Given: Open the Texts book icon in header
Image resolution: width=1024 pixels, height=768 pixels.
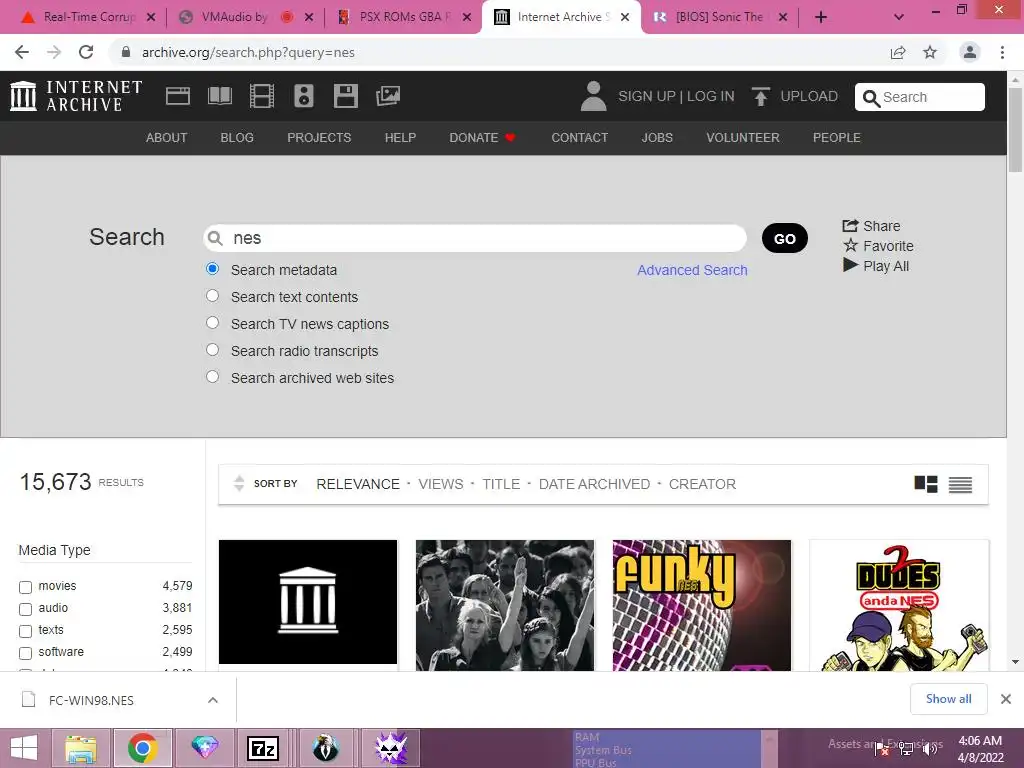Looking at the screenshot, I should click(x=219, y=96).
